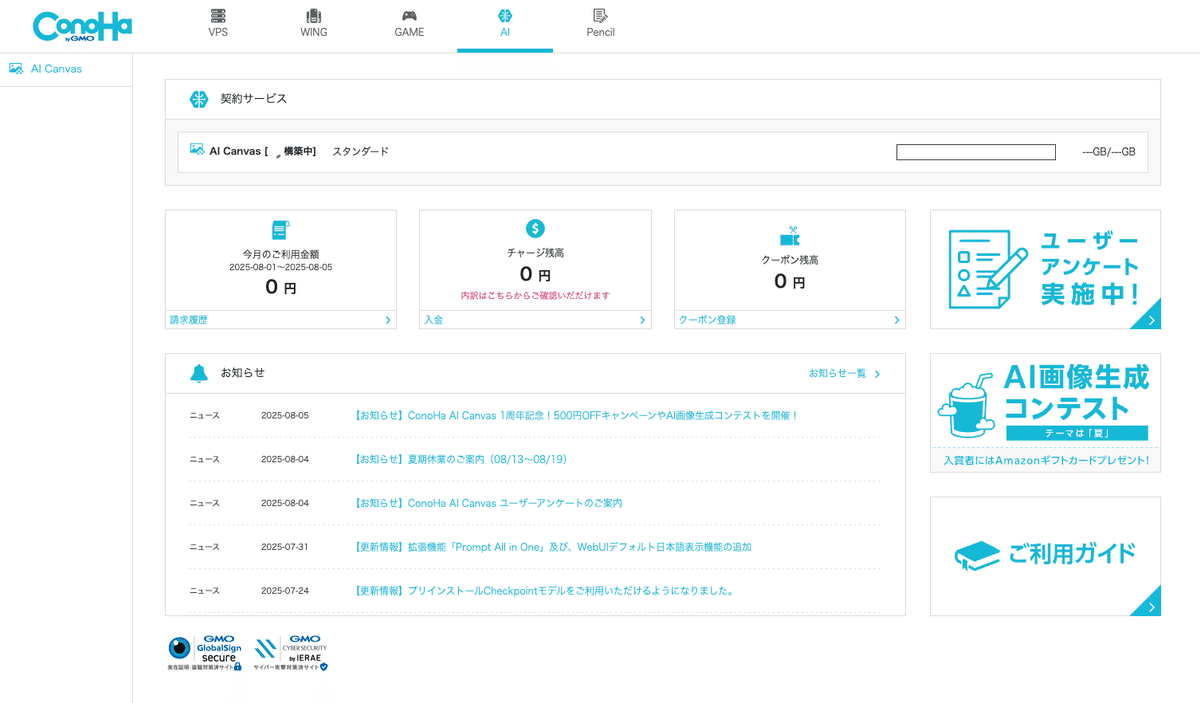Open the 1周年記念 500円OFF campaign news
1200x703 pixels.
tap(577, 415)
